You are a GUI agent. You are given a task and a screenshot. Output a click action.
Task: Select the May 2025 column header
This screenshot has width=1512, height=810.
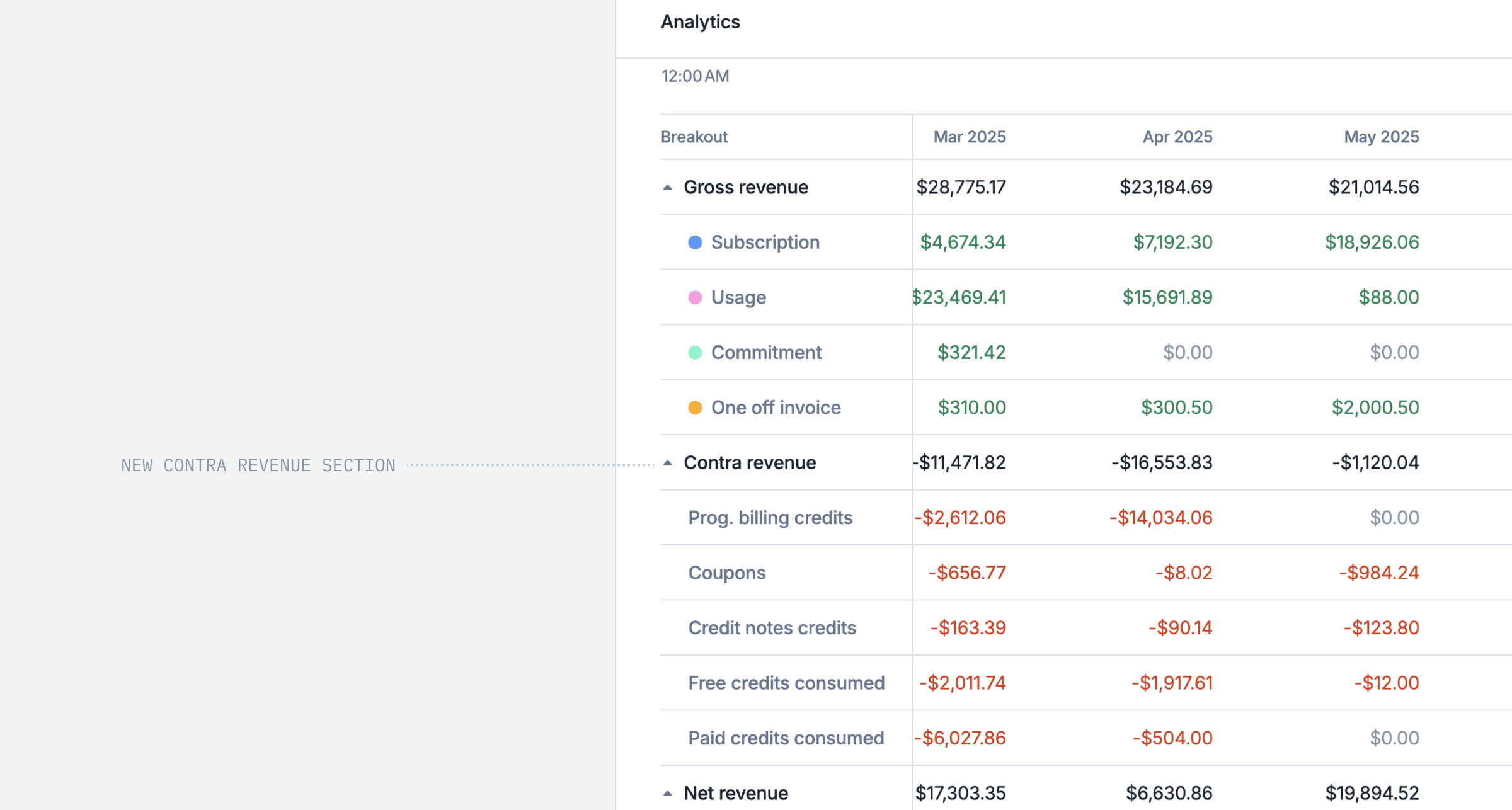pyautogui.click(x=1381, y=137)
